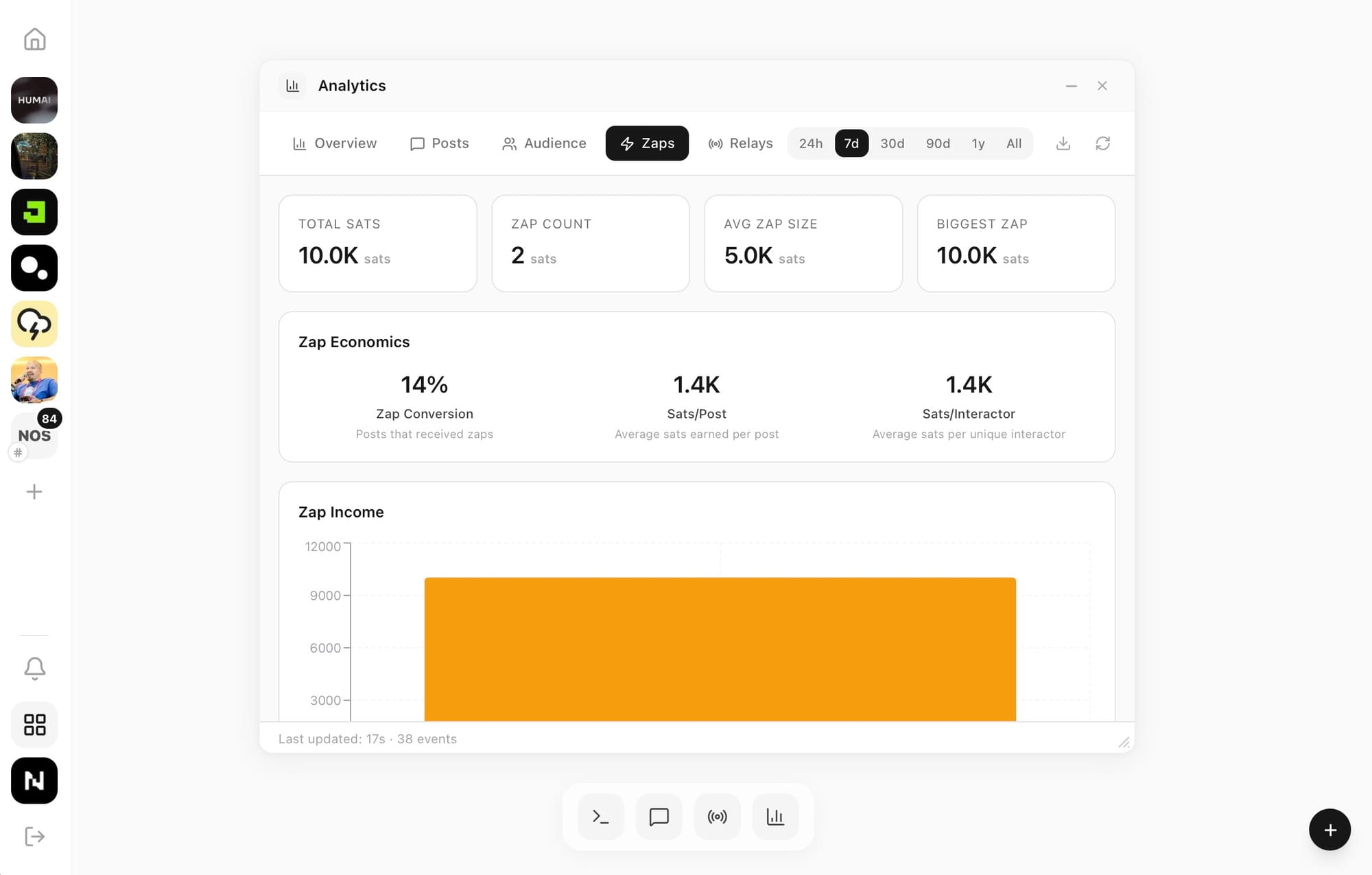Click the orange Zap Income bar

[x=720, y=649]
